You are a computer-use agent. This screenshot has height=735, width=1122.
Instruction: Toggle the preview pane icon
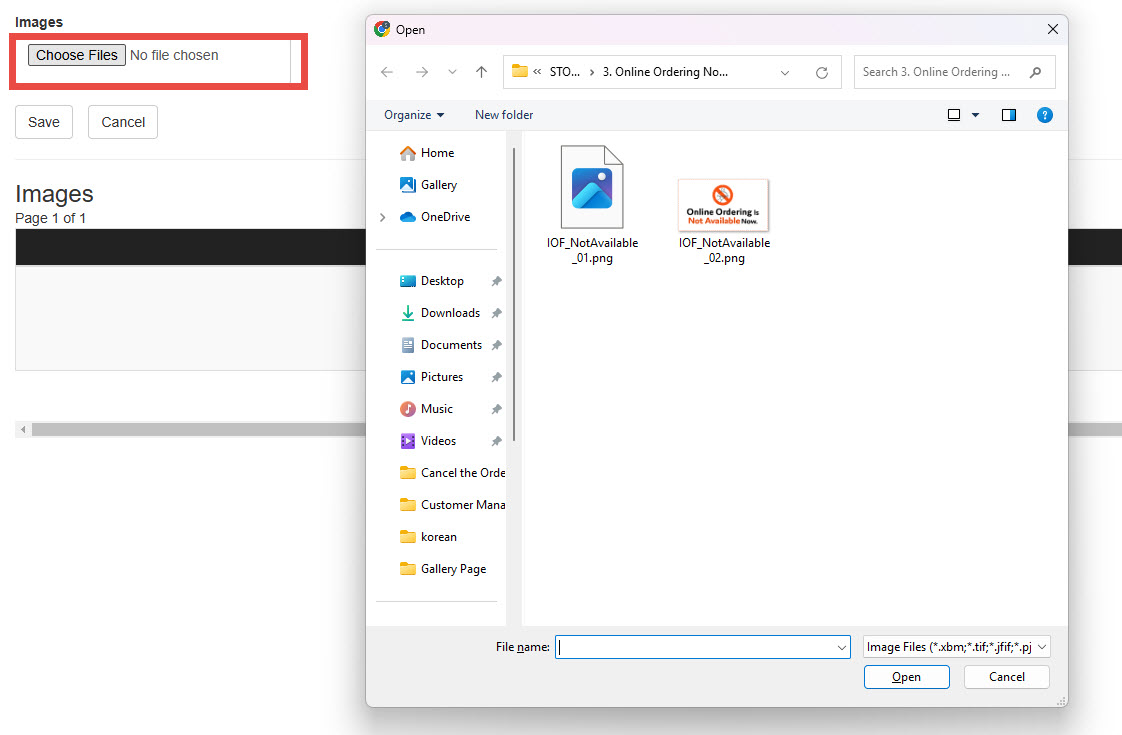(x=1008, y=115)
